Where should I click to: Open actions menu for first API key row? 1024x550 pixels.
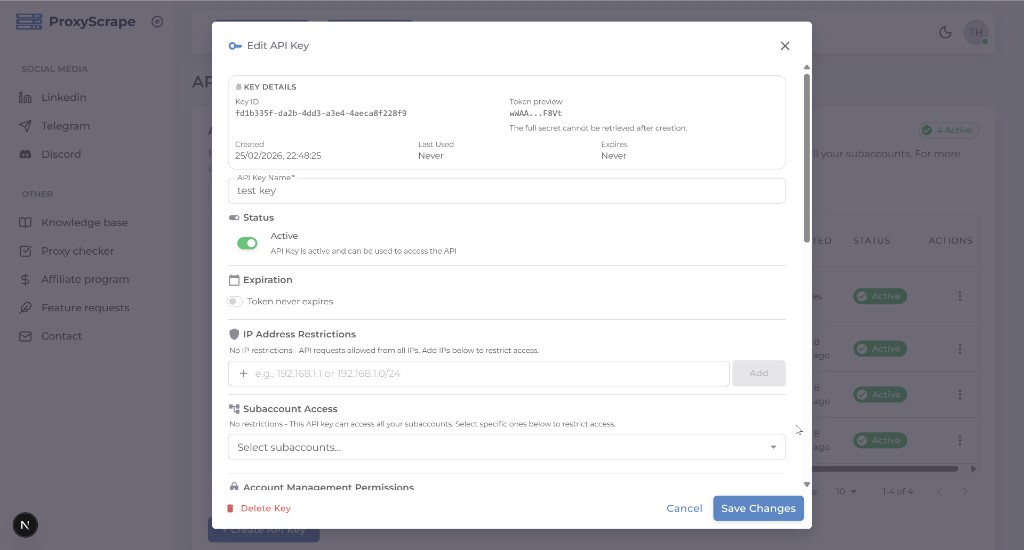click(959, 297)
